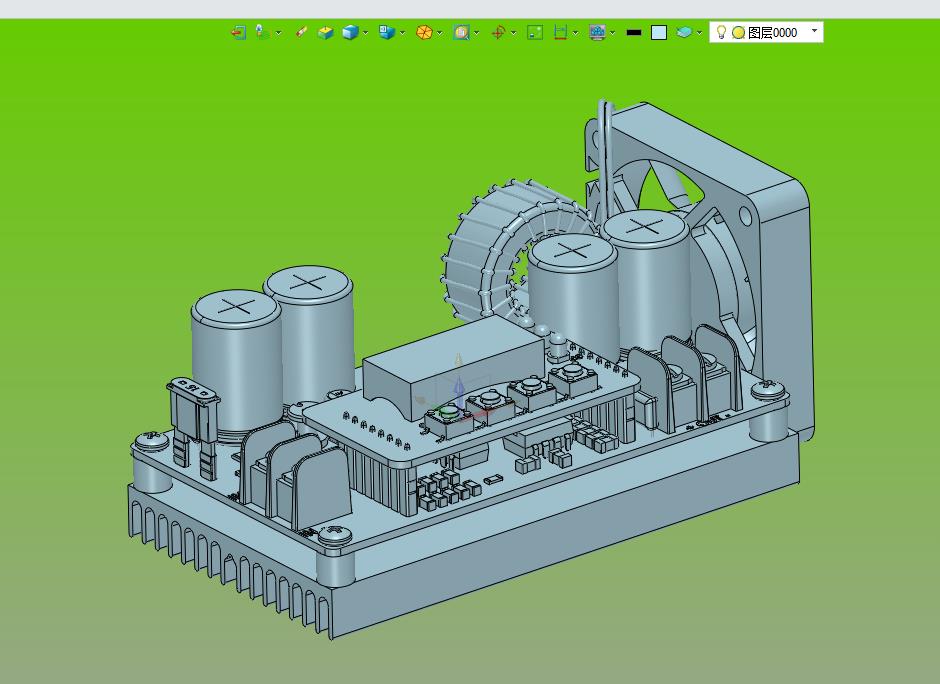Expand the arrow beside the layers stack icon
The image size is (940, 684).
tap(701, 32)
